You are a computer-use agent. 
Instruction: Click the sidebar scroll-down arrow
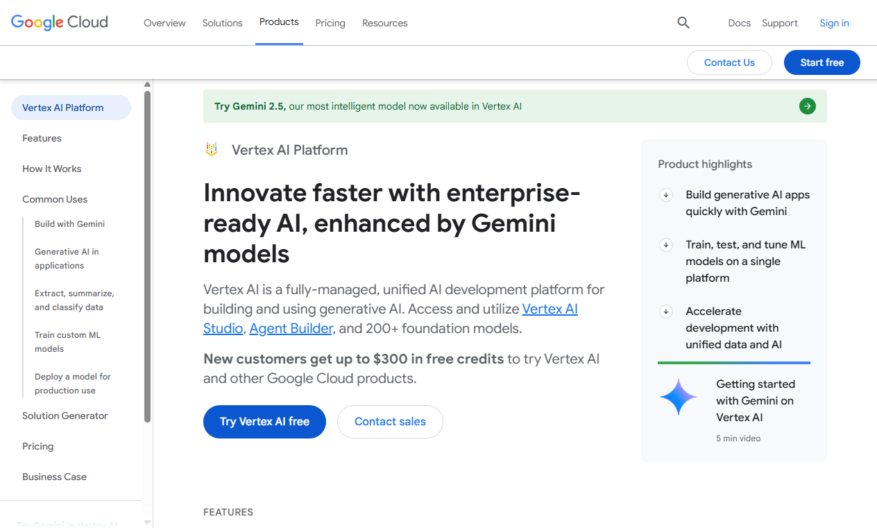point(147,523)
